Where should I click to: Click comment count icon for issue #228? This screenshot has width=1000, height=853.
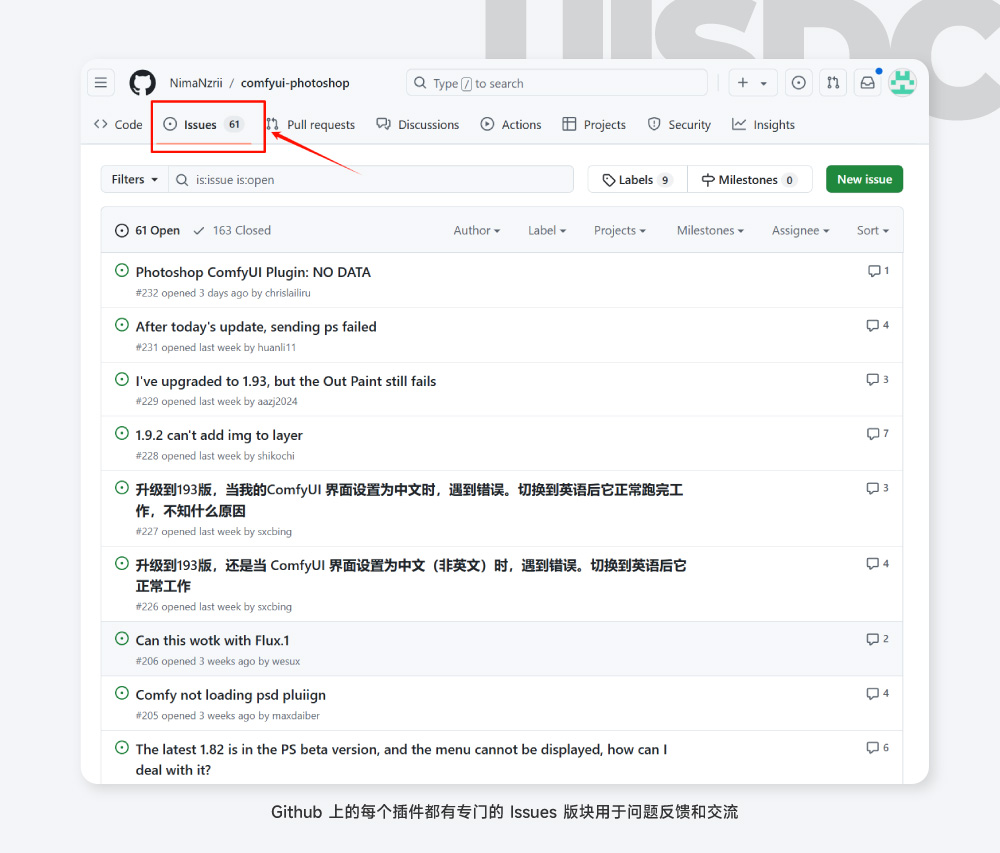pos(878,434)
